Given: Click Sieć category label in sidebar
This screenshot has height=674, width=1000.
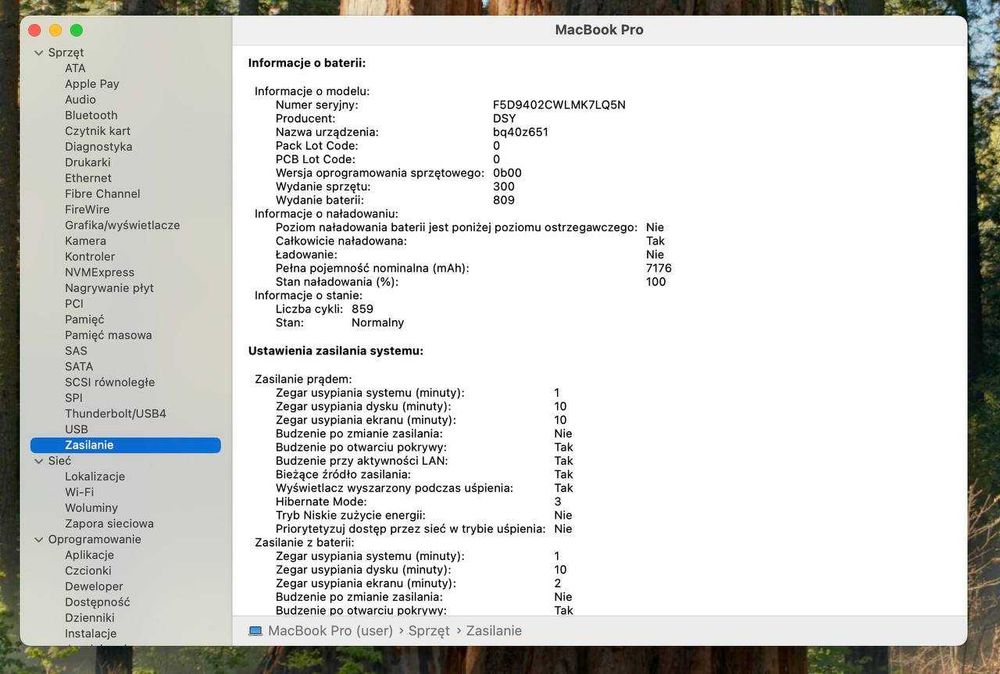Looking at the screenshot, I should coord(59,461).
